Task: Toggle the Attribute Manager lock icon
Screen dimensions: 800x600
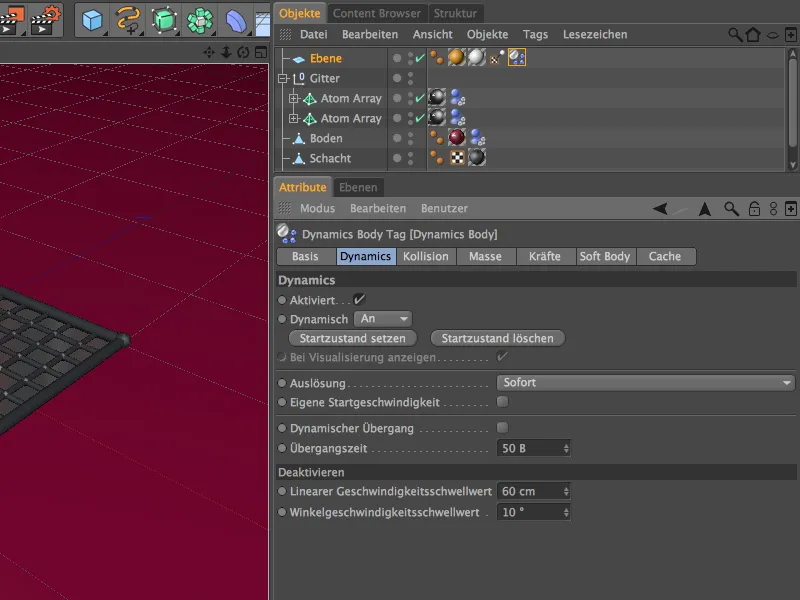Action: pyautogui.click(x=754, y=209)
